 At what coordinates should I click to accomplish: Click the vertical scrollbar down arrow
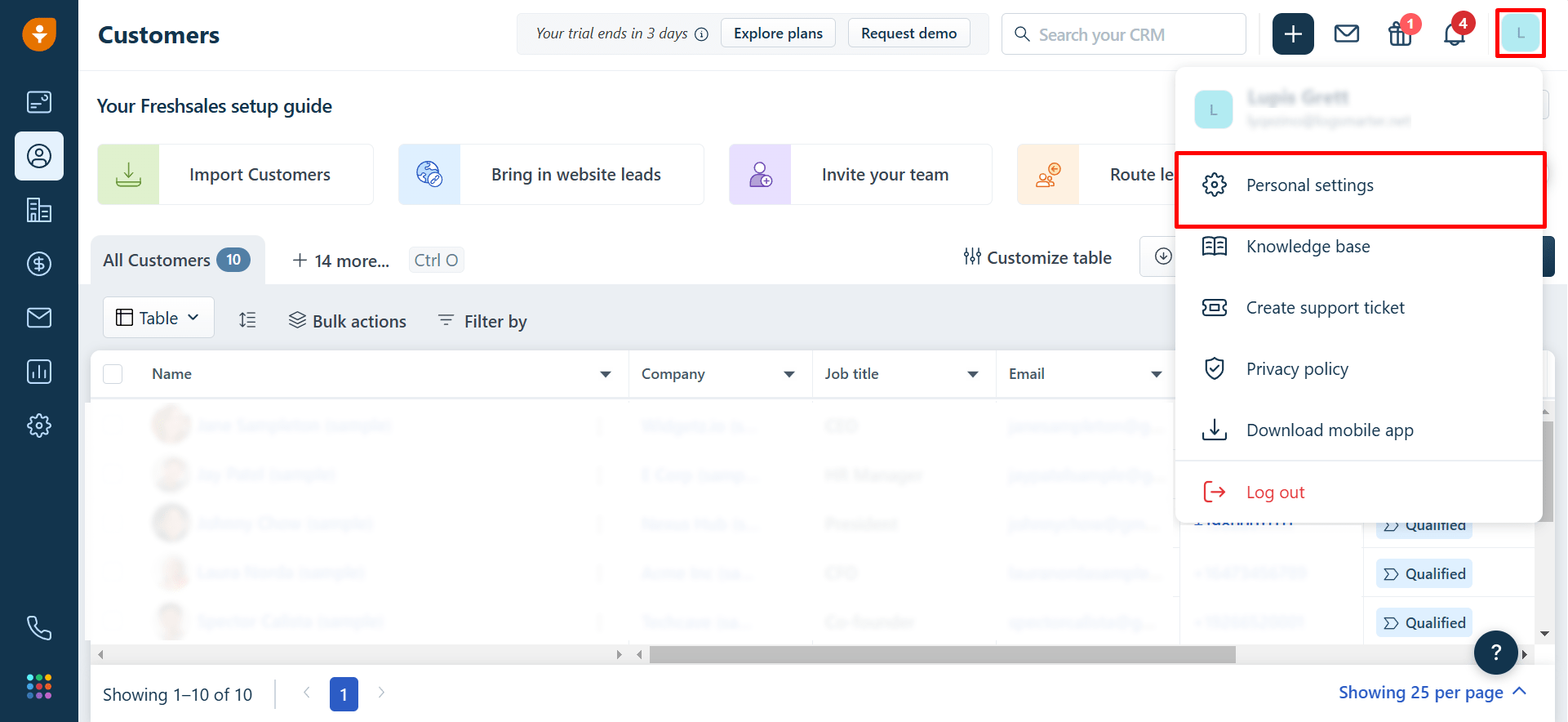(x=1544, y=634)
